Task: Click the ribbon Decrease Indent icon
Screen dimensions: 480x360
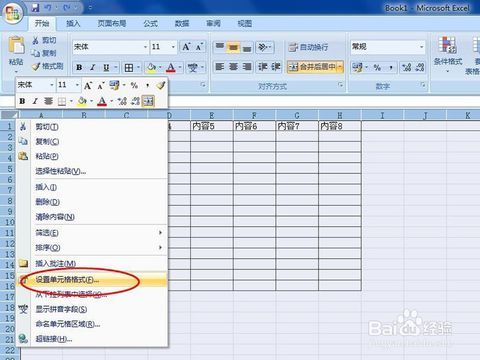Action: click(x=262, y=67)
